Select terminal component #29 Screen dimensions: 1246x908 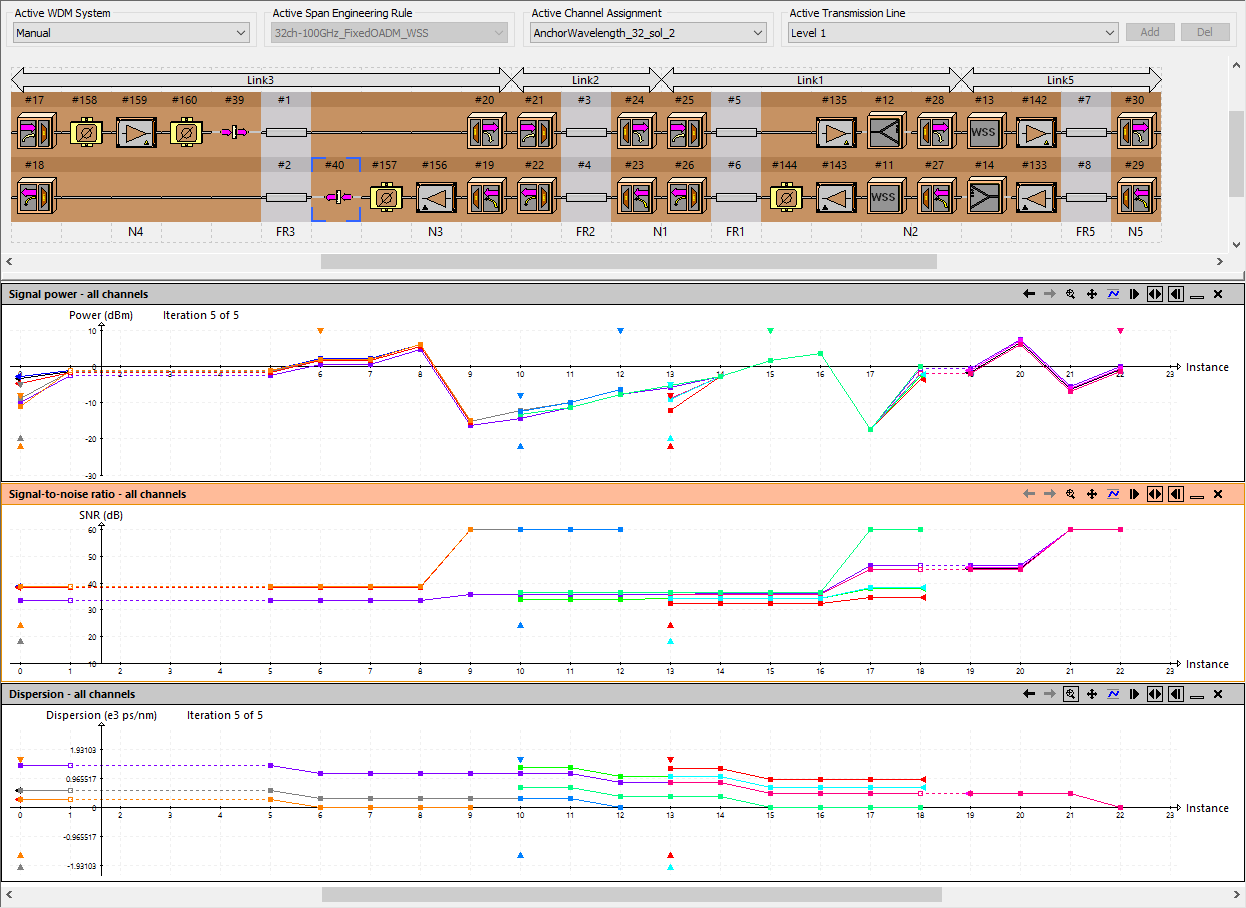[1135, 196]
